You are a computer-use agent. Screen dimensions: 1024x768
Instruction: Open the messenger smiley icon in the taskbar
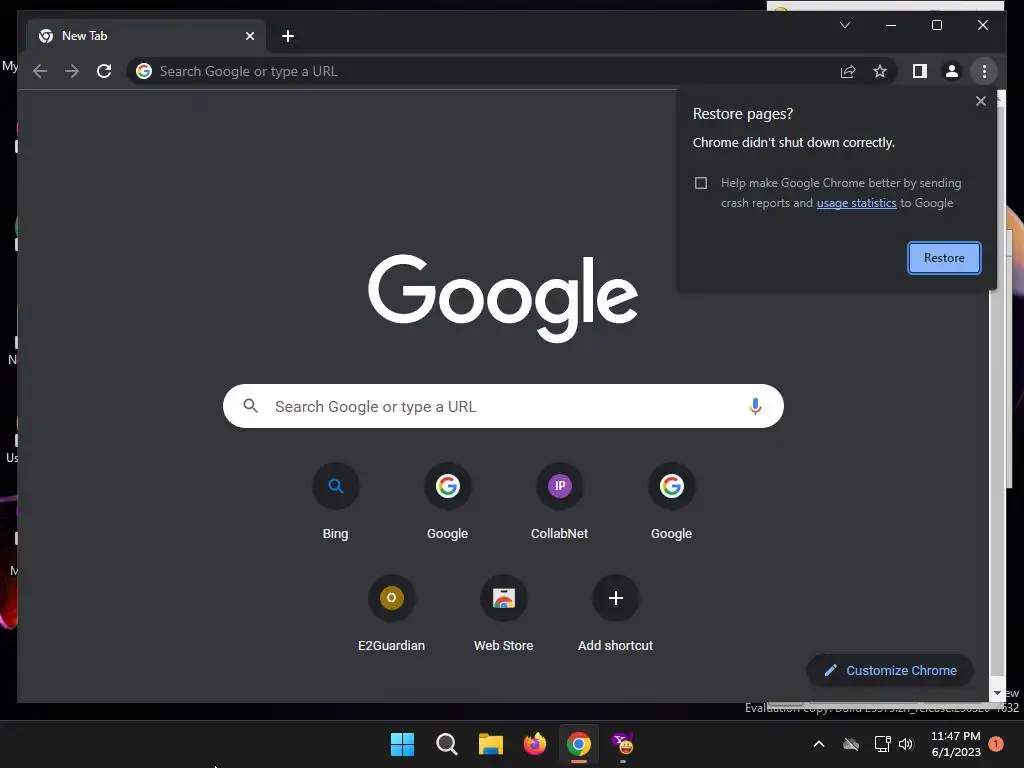click(x=623, y=744)
